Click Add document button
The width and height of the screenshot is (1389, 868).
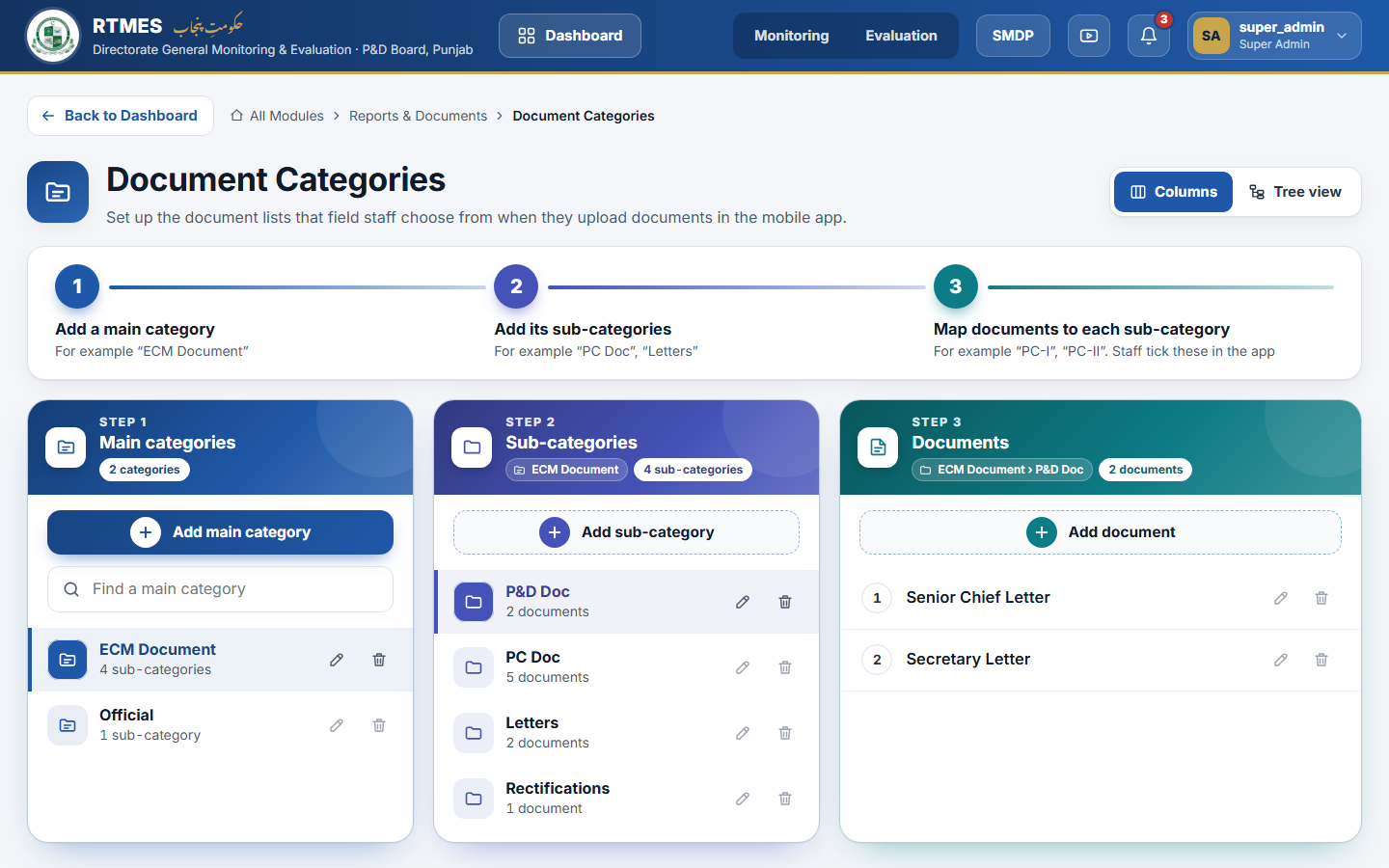click(x=1101, y=532)
